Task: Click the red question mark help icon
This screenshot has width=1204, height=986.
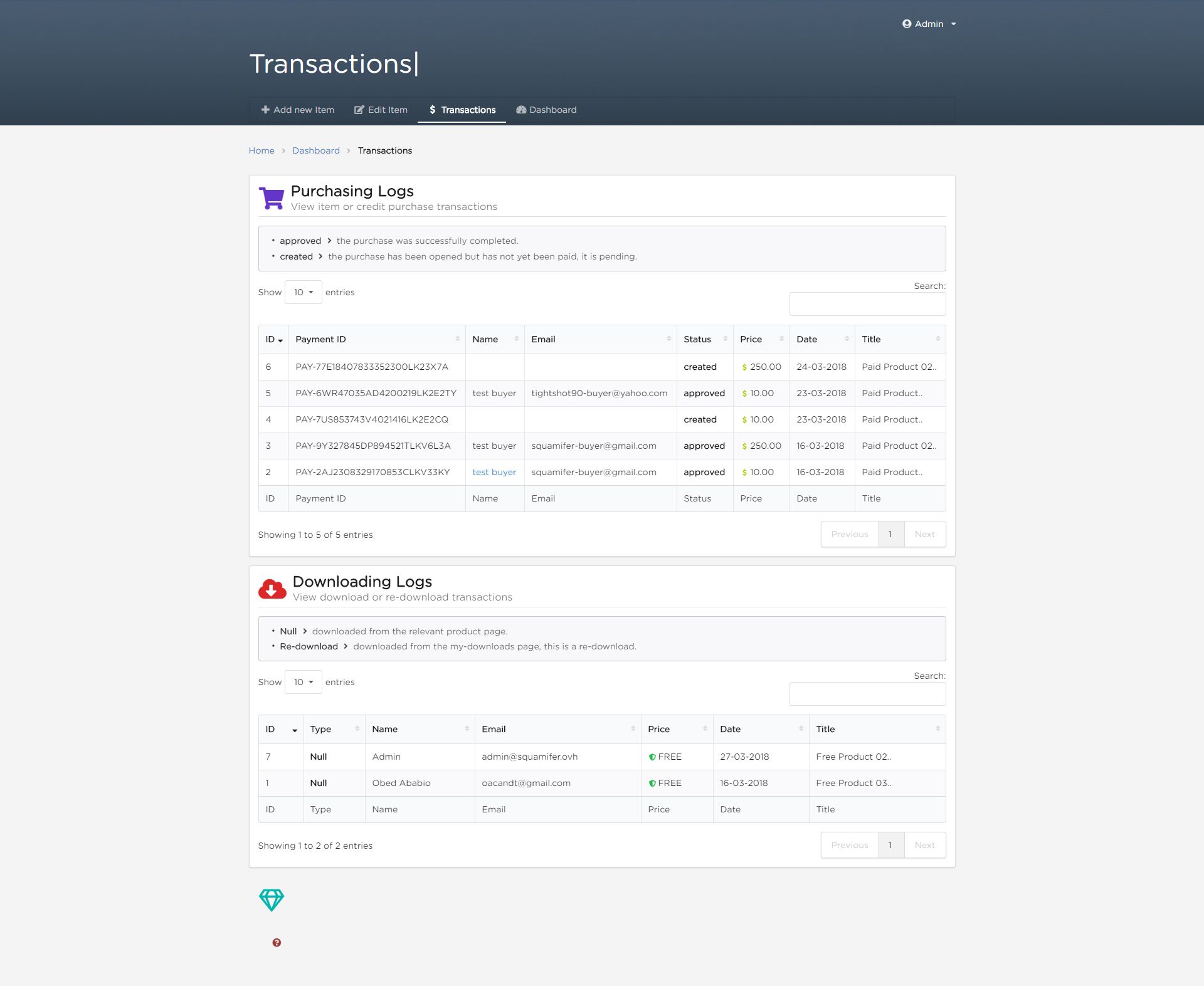Action: point(277,942)
